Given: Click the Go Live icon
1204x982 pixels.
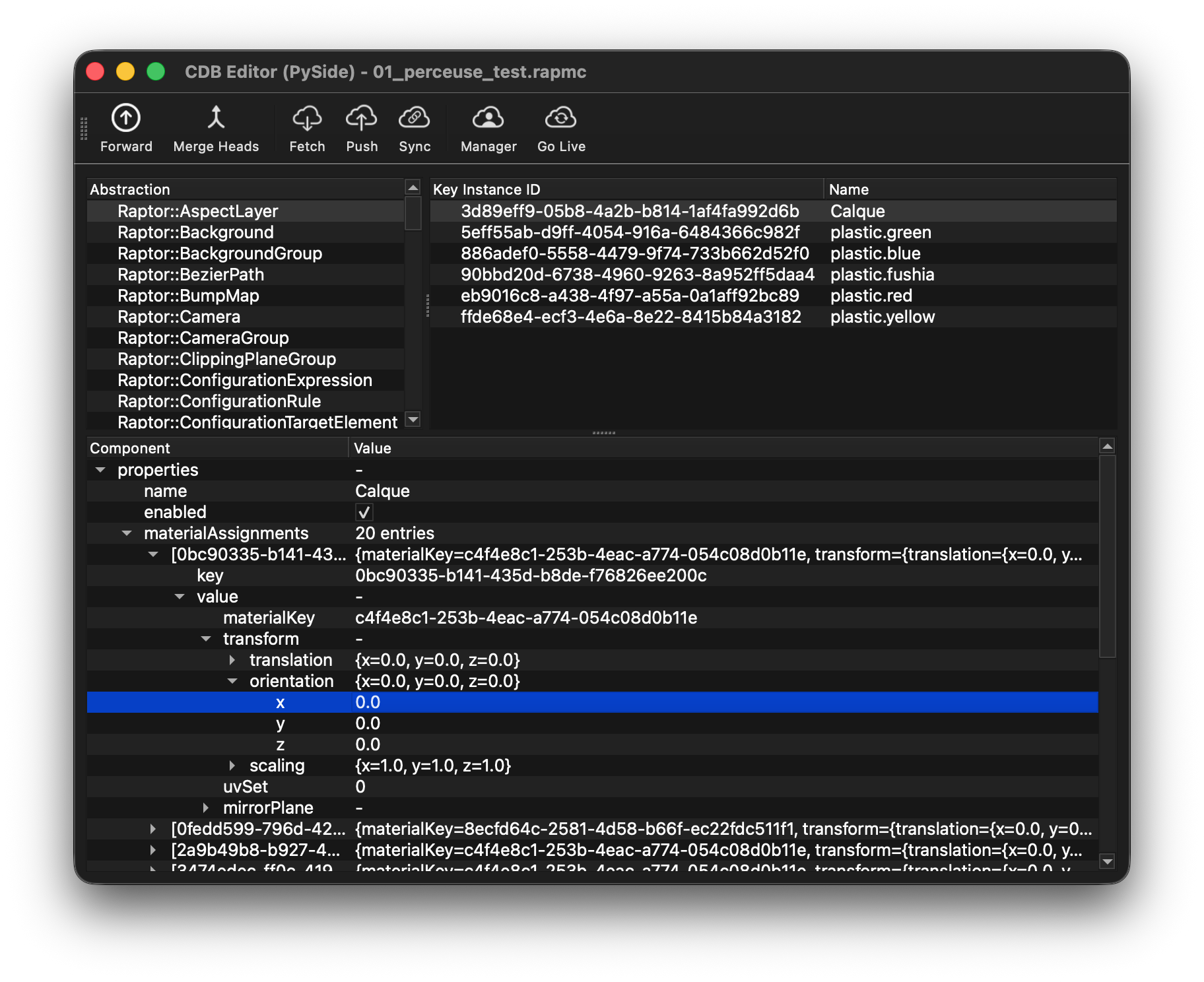Looking at the screenshot, I should pyautogui.click(x=561, y=119).
